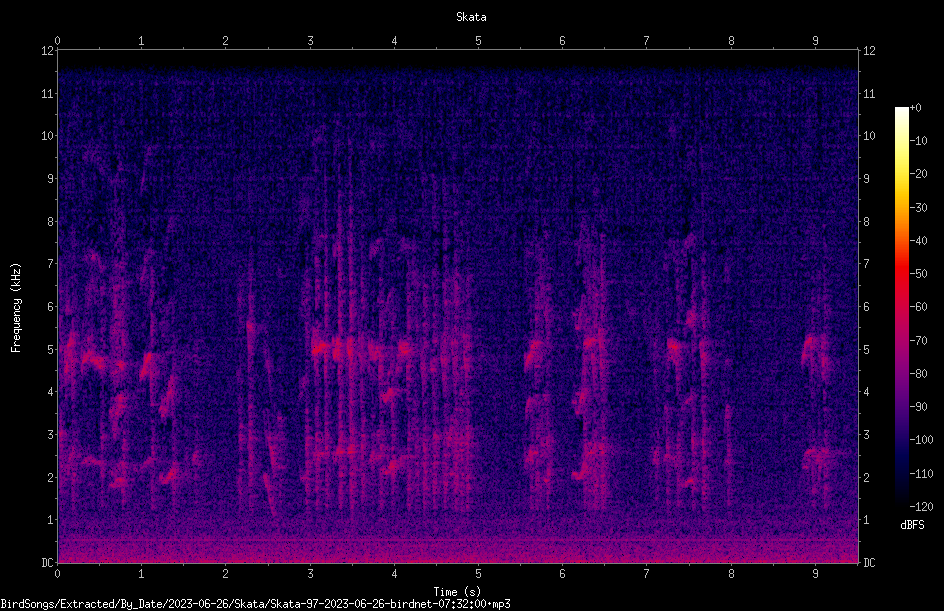Click the dBFS color scale bar
The height and width of the screenshot is (611, 944).
pos(901,307)
